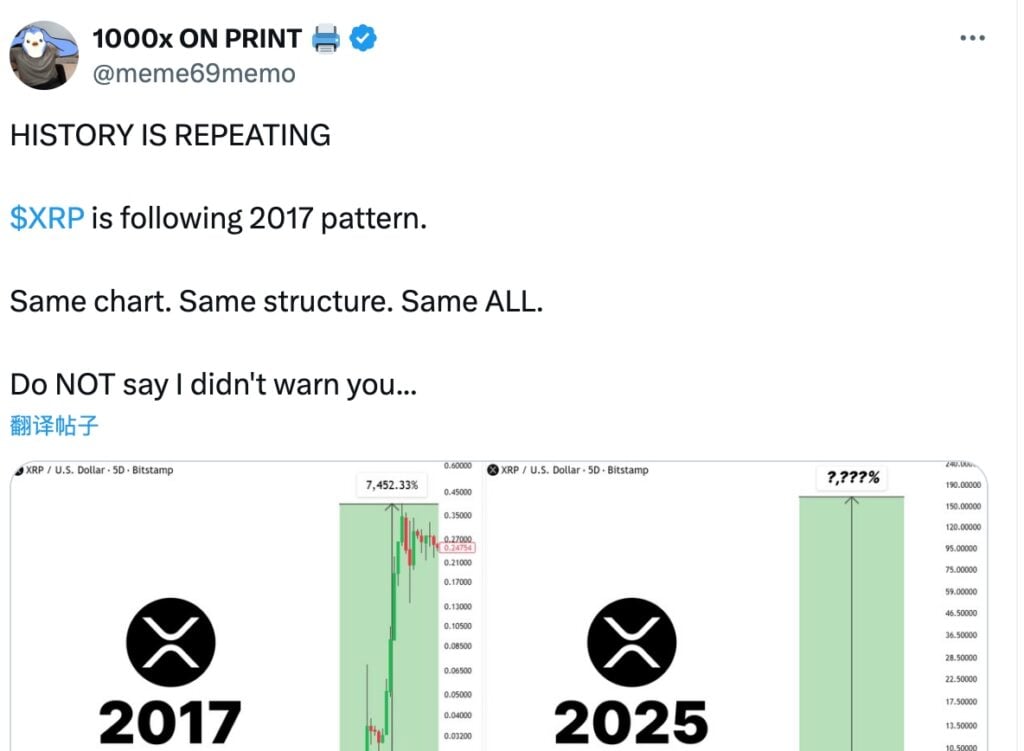The width and height of the screenshot is (1024, 751).
Task: Click the display name 1000x ON PRINT
Action: pos(195,38)
